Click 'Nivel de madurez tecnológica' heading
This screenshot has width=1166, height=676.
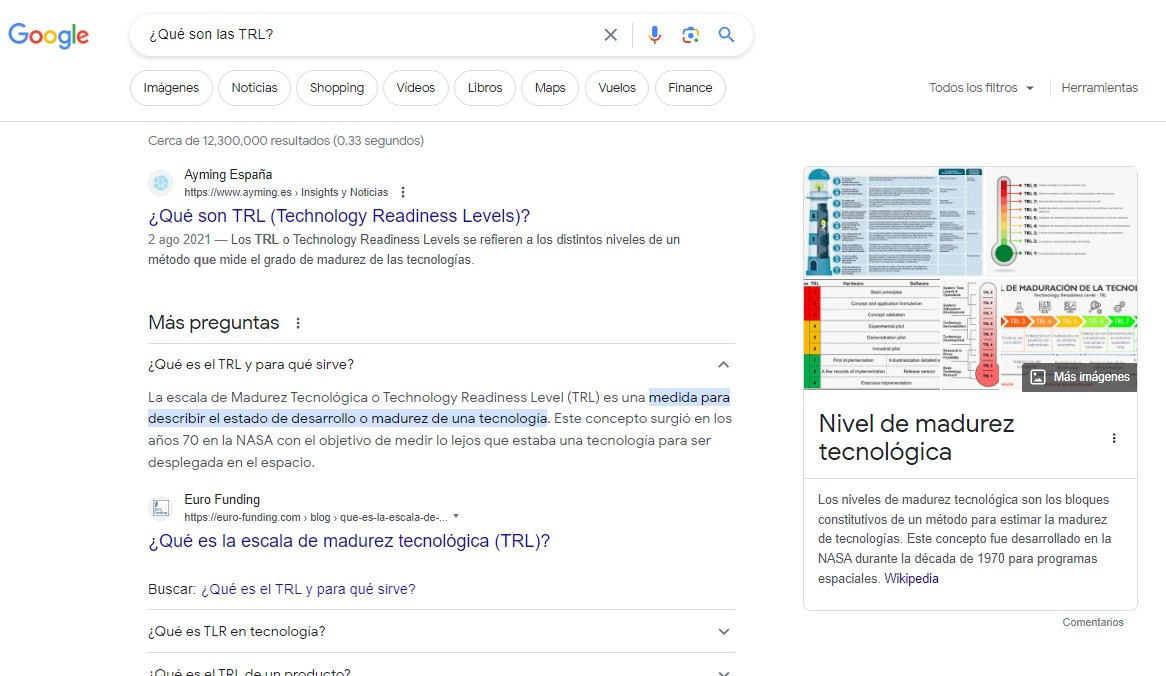(x=916, y=437)
